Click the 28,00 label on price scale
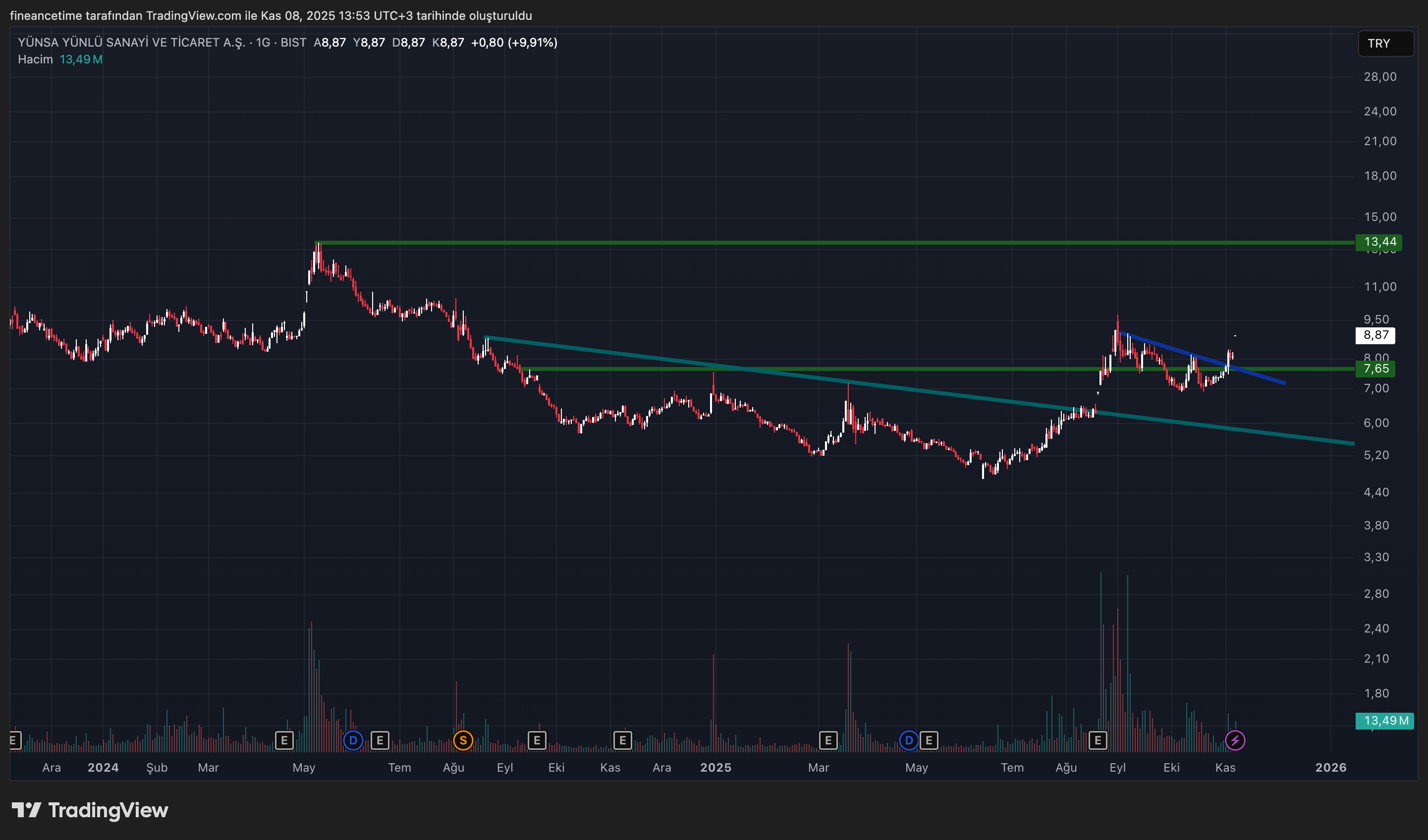Viewport: 1428px width, 840px height. [x=1379, y=77]
